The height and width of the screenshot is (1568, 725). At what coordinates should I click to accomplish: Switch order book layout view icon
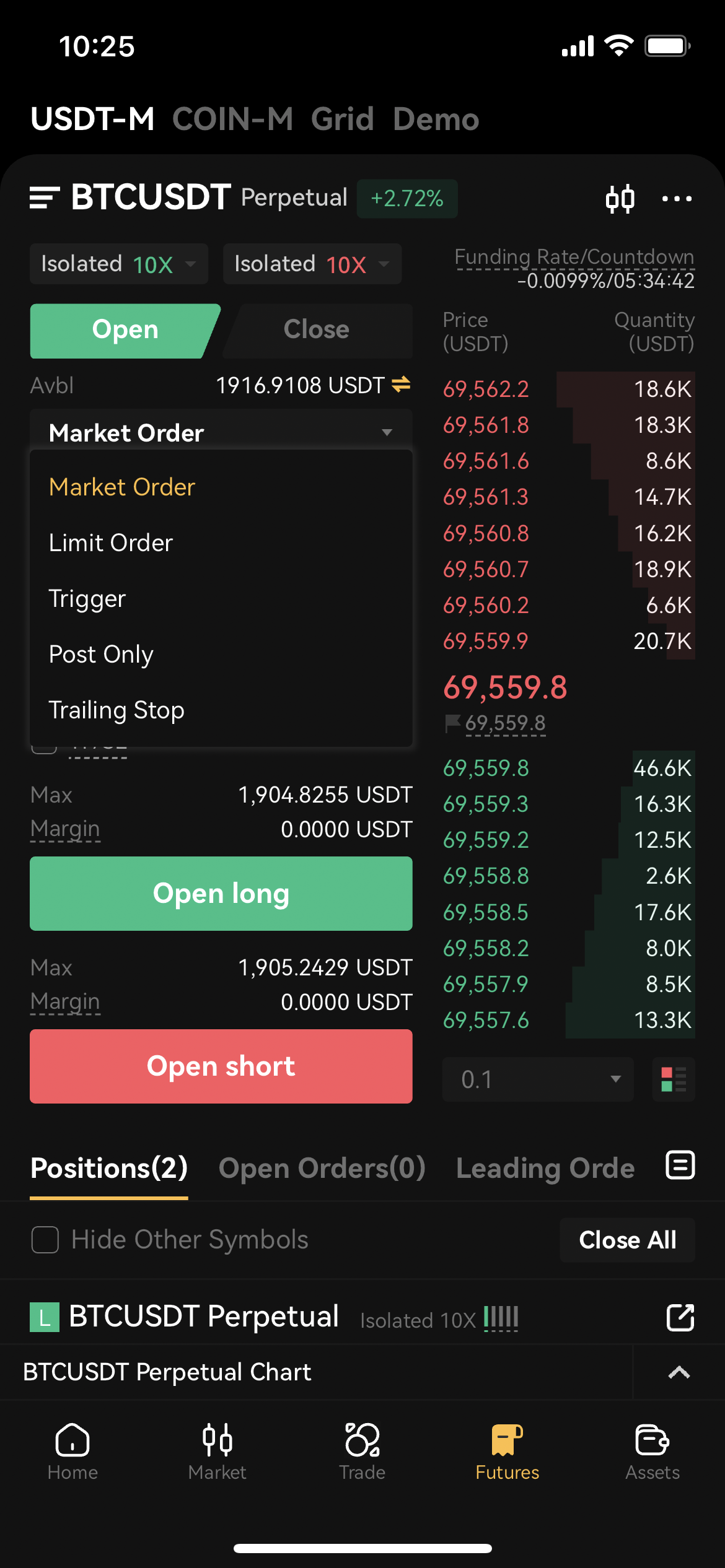[674, 1079]
